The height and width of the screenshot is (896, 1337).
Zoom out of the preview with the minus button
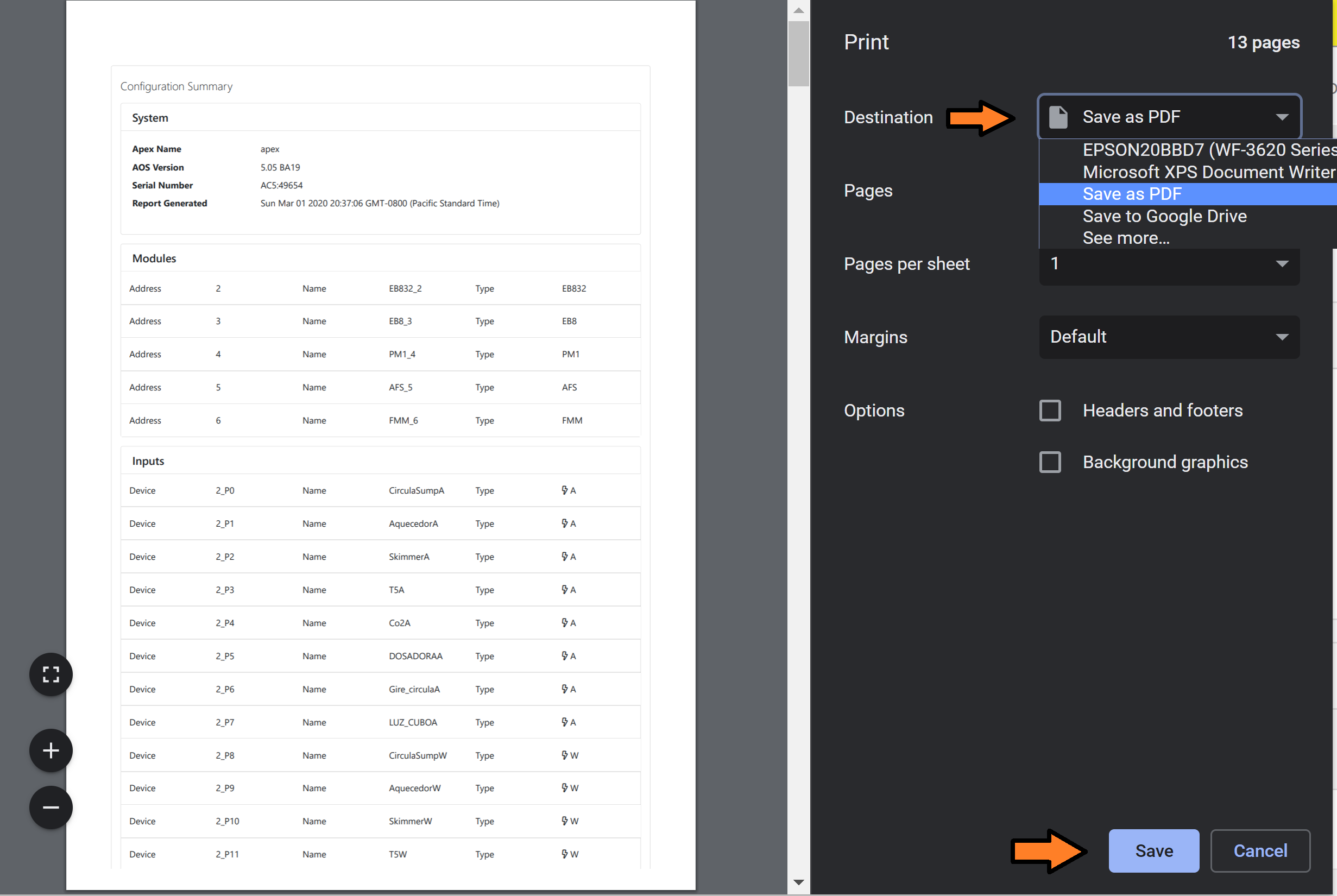51,807
